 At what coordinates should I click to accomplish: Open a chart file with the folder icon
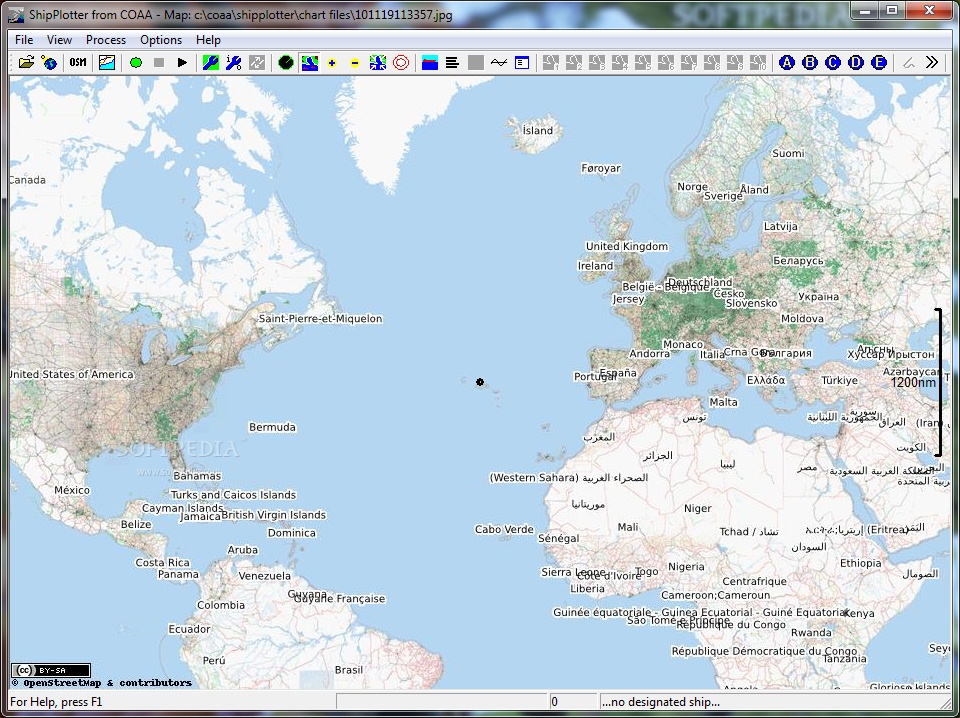tap(26, 62)
